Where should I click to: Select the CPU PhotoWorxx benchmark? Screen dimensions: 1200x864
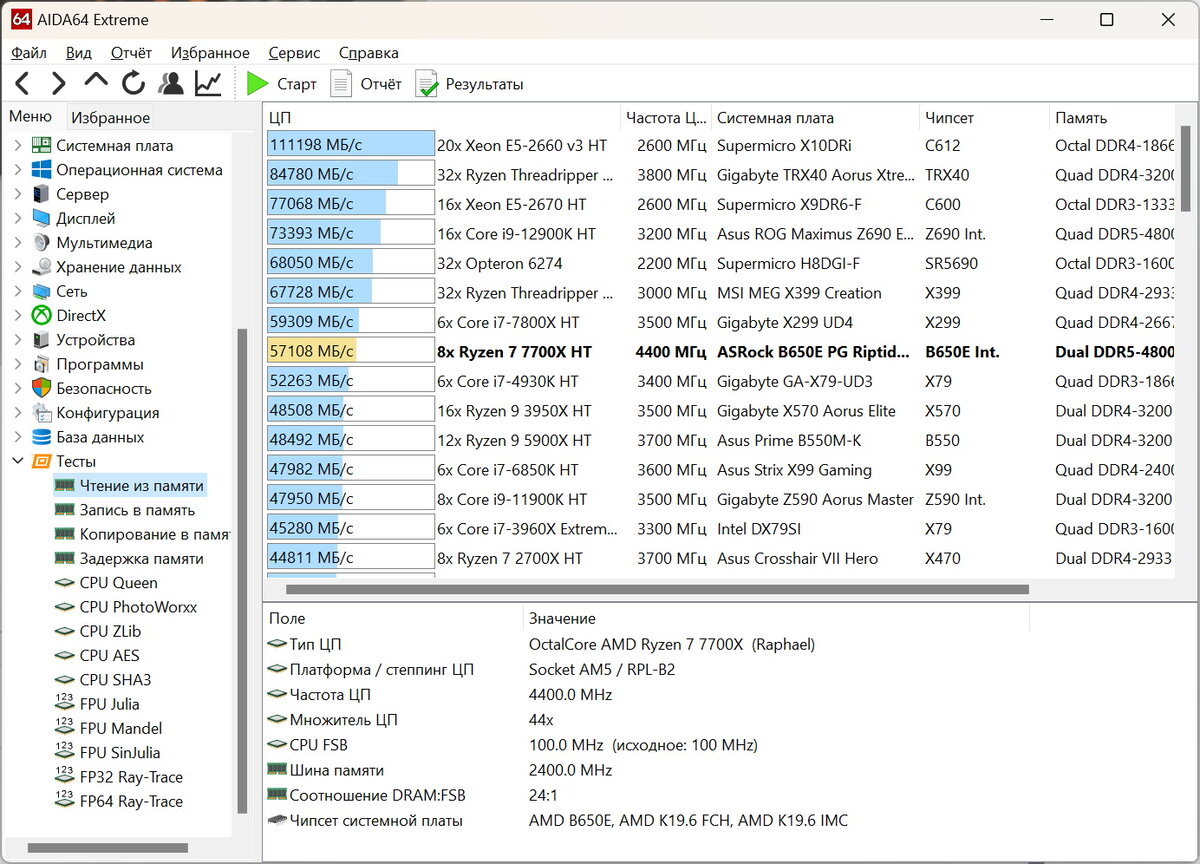click(x=127, y=607)
